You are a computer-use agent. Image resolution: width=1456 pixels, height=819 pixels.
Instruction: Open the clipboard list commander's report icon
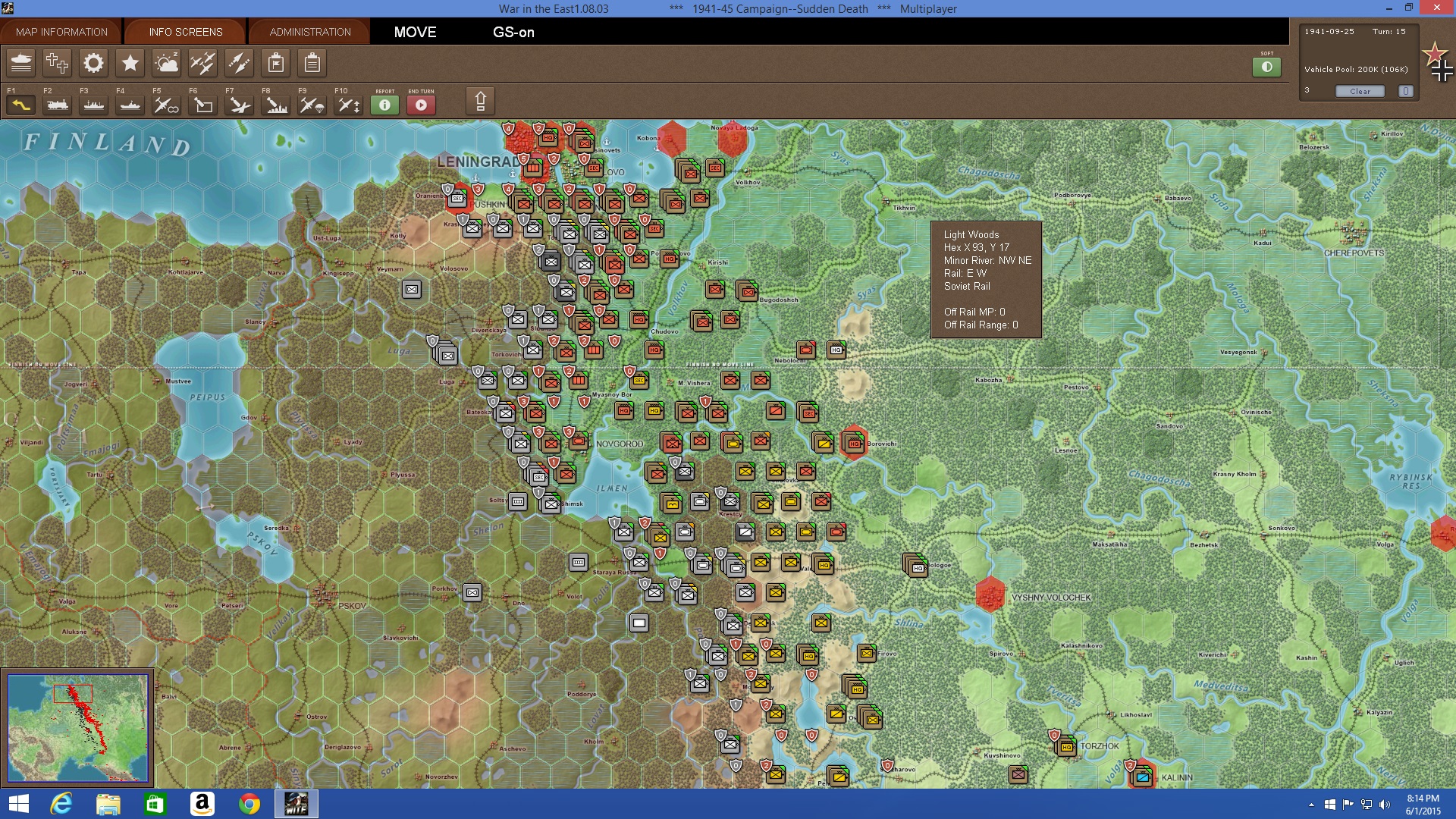(x=312, y=63)
